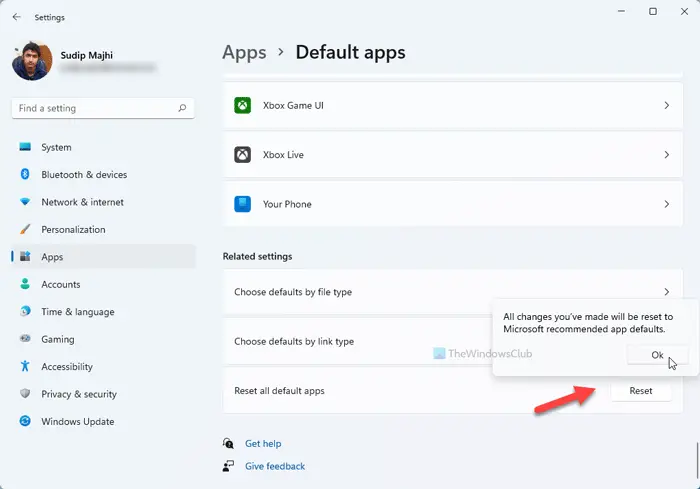Open the Get help link
This screenshot has width=700, height=489.
pyautogui.click(x=263, y=443)
